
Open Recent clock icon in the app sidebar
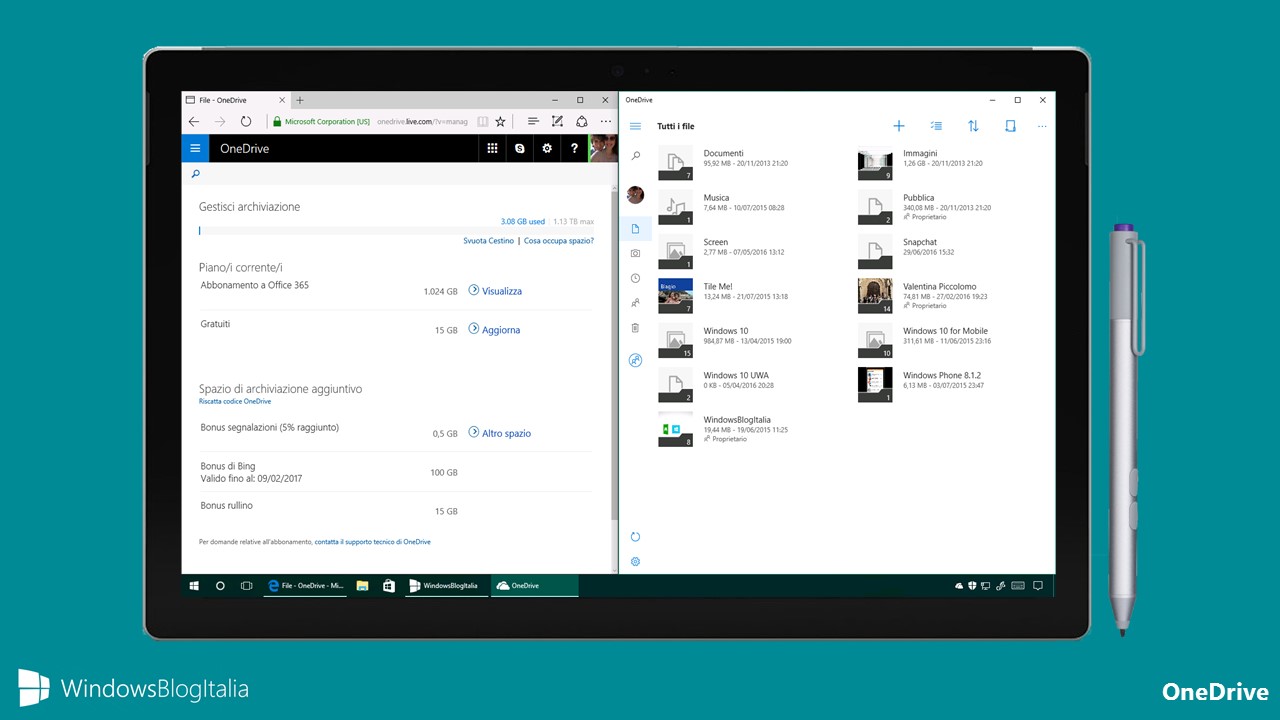click(x=635, y=278)
